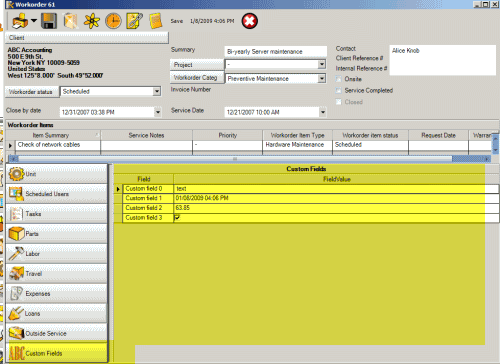Click the orange clock toolbar icon

(x=113, y=21)
